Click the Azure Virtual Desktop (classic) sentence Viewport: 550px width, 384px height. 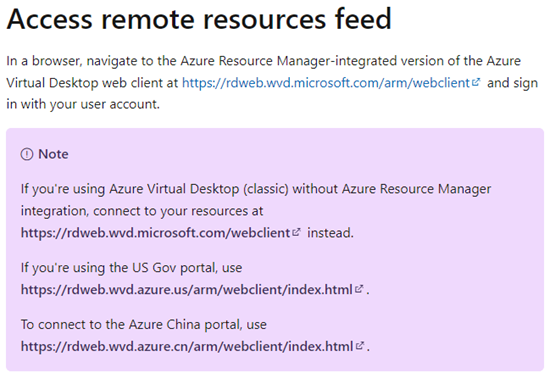coord(256,189)
